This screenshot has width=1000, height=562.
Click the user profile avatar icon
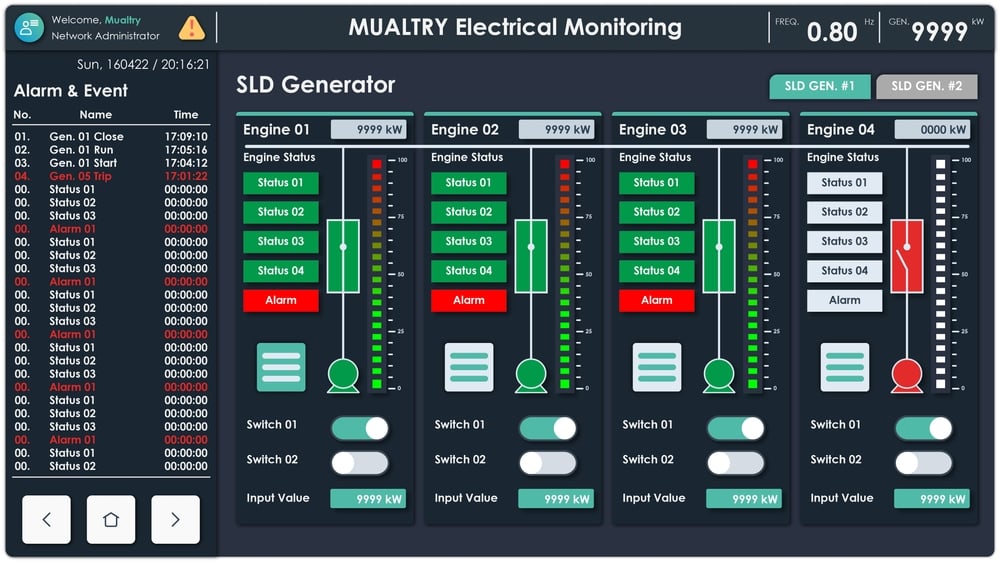[x=29, y=28]
